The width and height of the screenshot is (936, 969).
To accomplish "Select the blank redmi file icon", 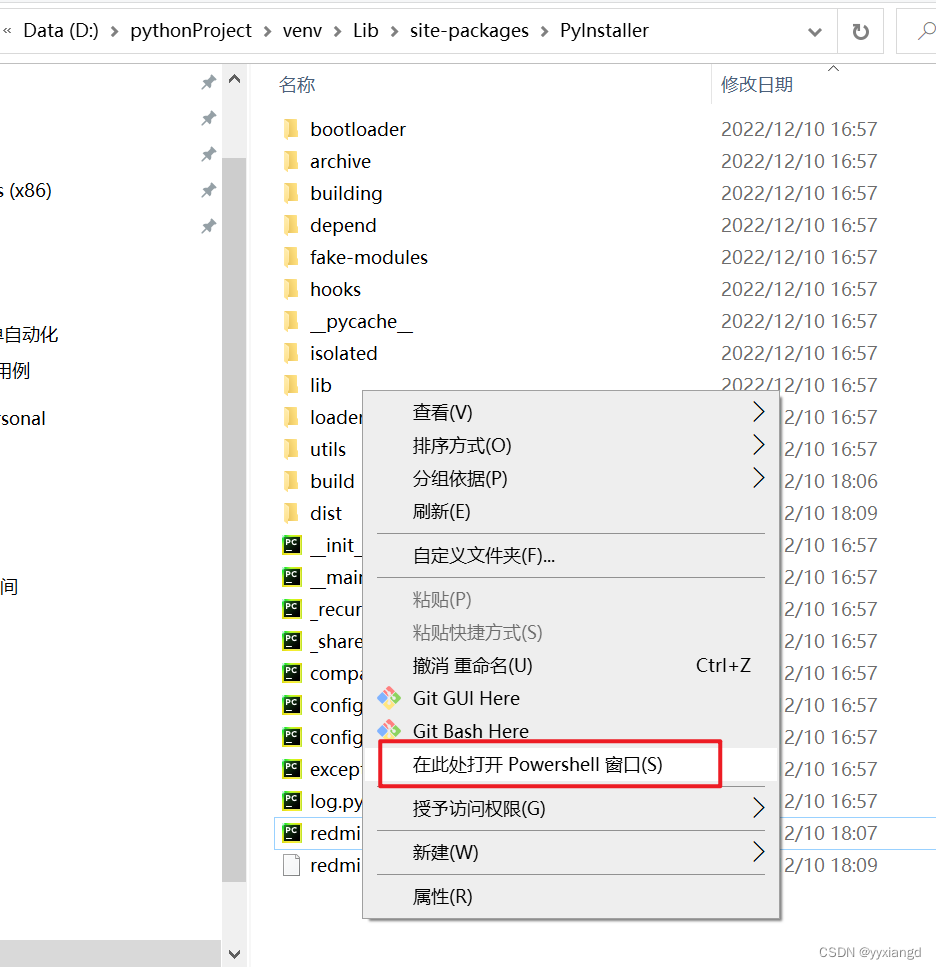I will (292, 865).
